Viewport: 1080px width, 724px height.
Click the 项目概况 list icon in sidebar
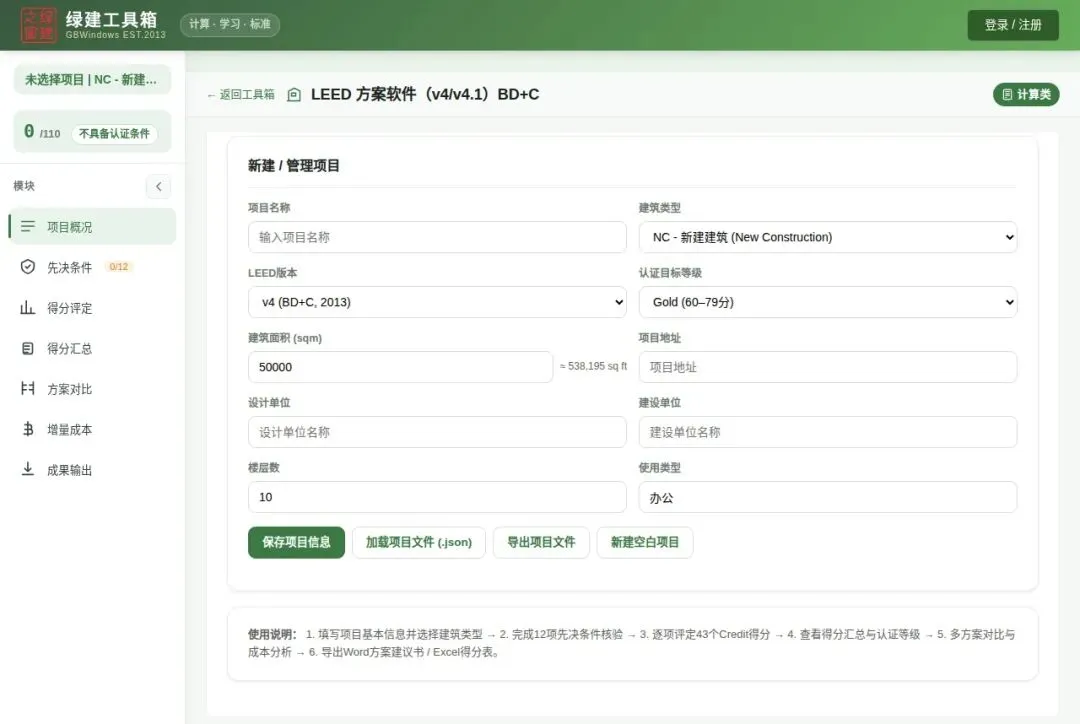pos(28,227)
